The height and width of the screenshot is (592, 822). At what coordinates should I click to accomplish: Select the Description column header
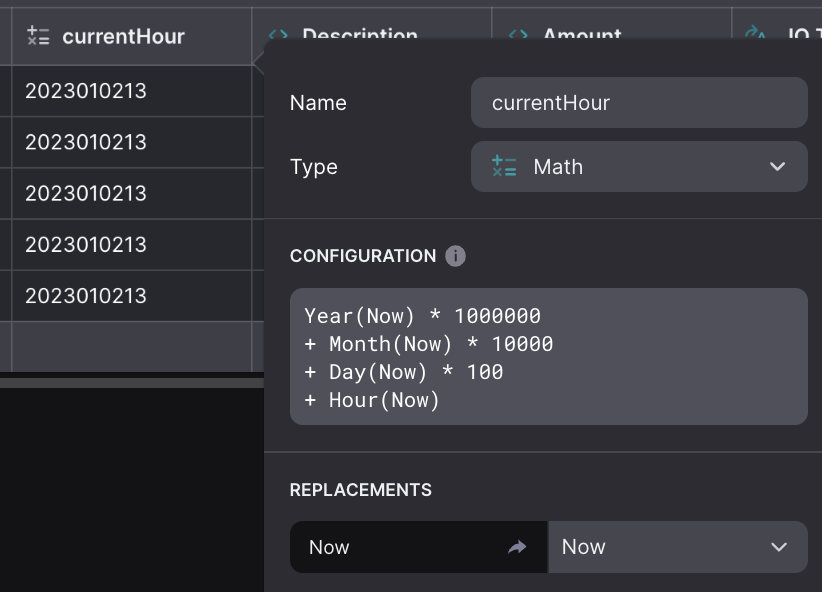coord(372,24)
